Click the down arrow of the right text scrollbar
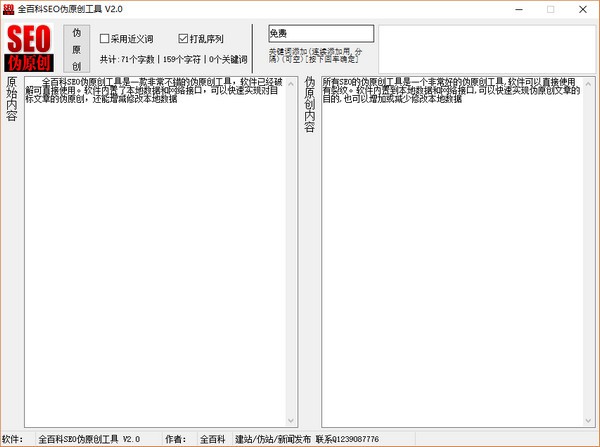 (x=590, y=420)
